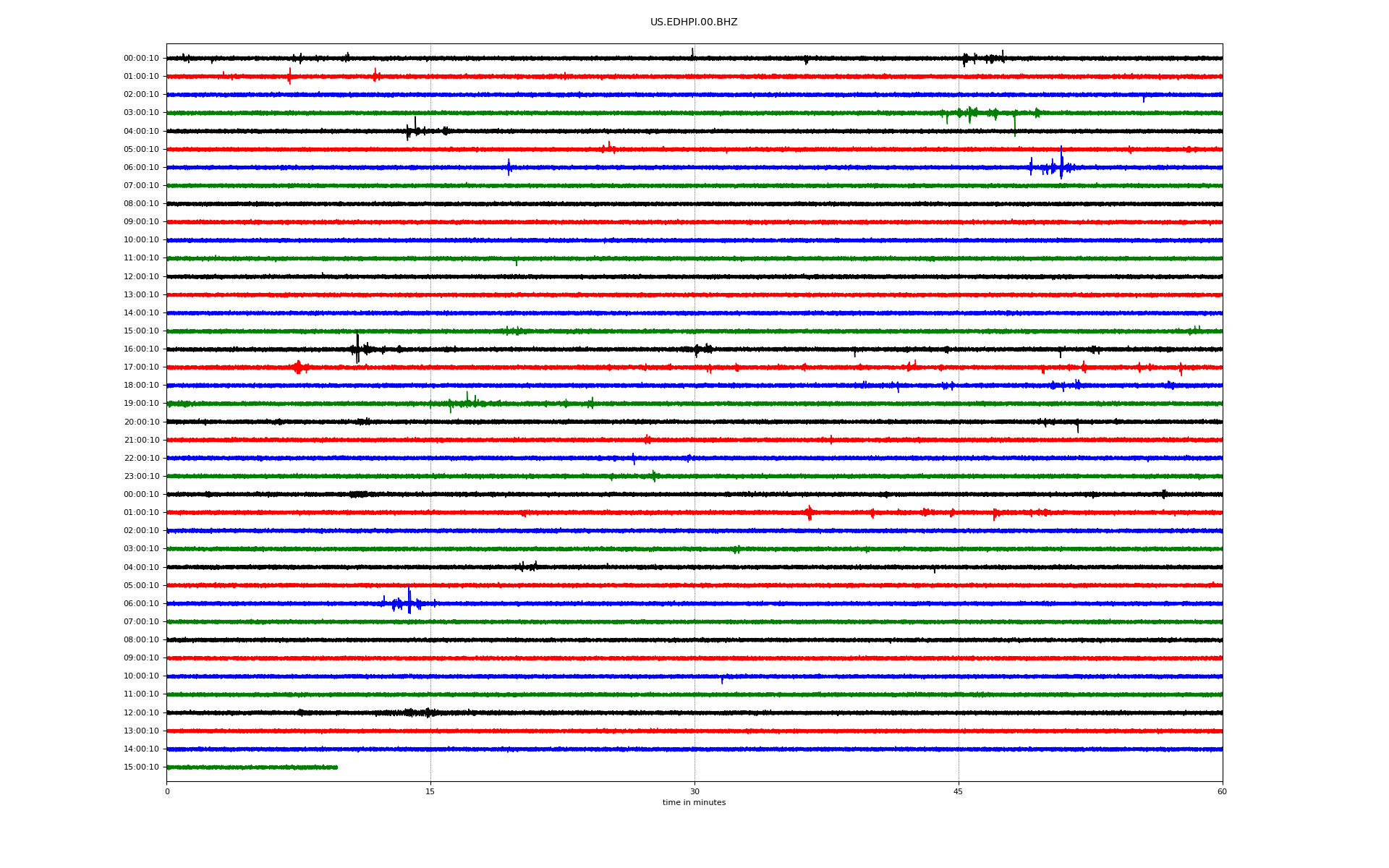Click the 23:00:10 time label
The image size is (1389, 868).
click(x=141, y=477)
